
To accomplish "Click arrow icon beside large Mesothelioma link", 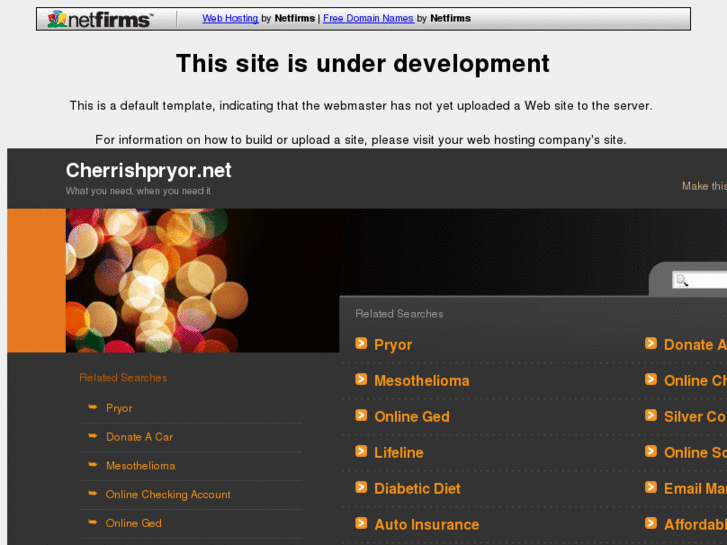I will click(x=361, y=379).
